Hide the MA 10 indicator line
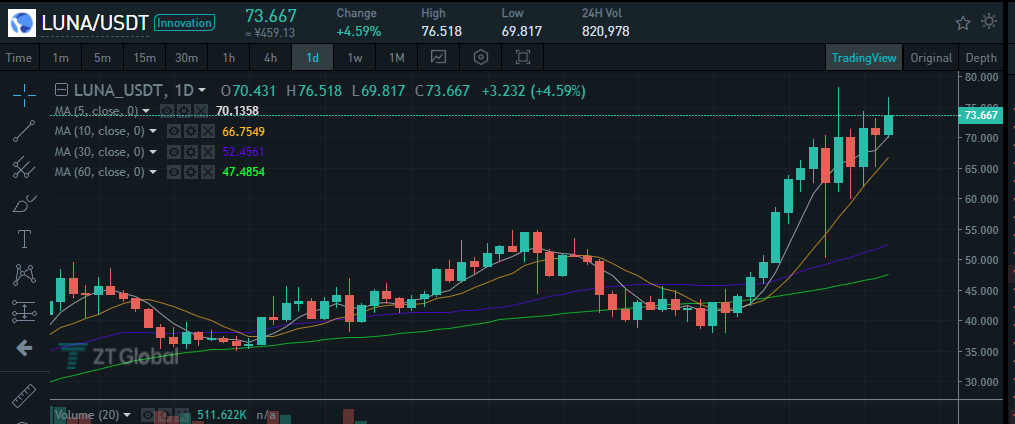This screenshot has width=1015, height=424. click(x=173, y=131)
